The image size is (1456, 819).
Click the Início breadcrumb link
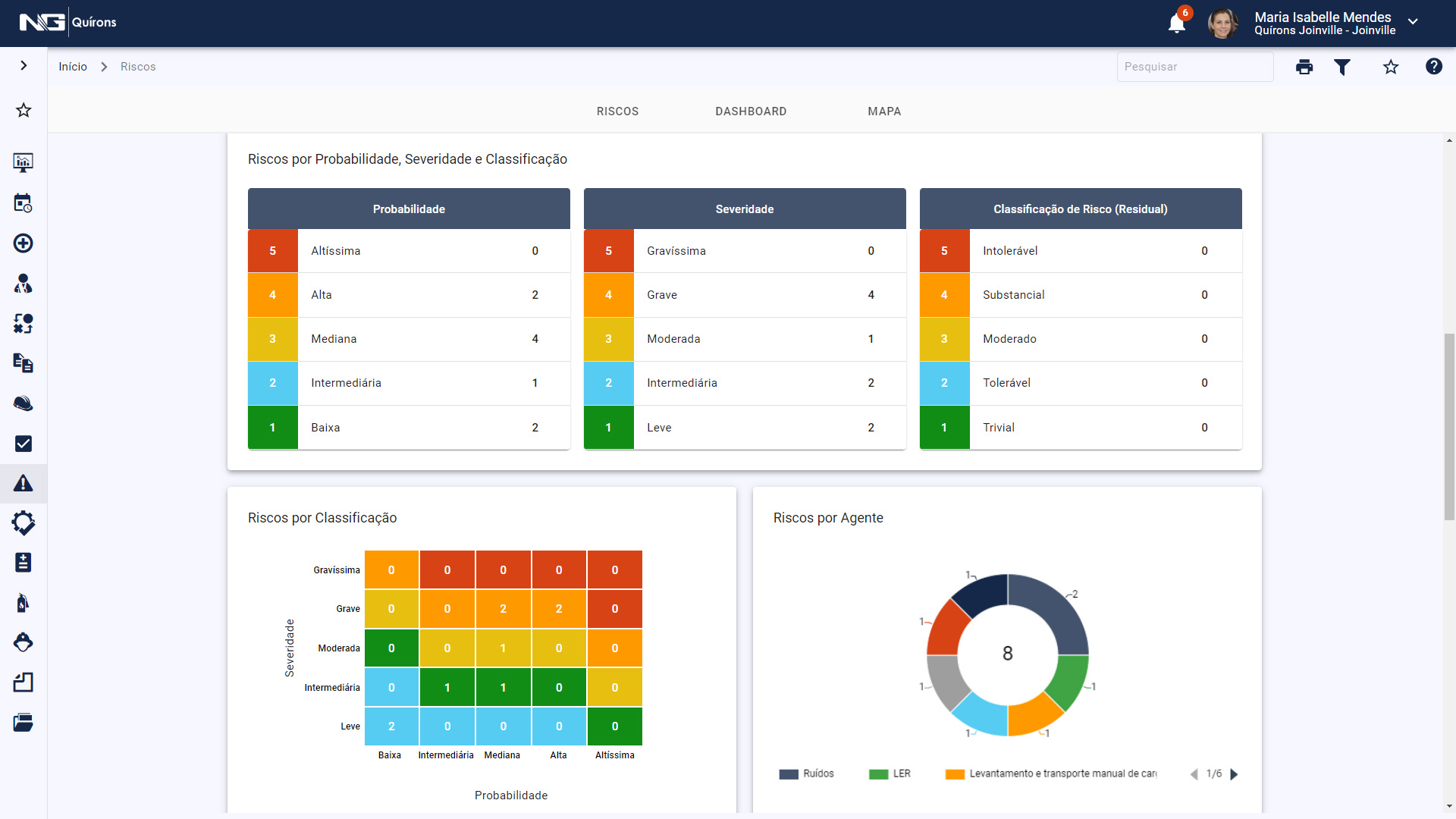[73, 67]
